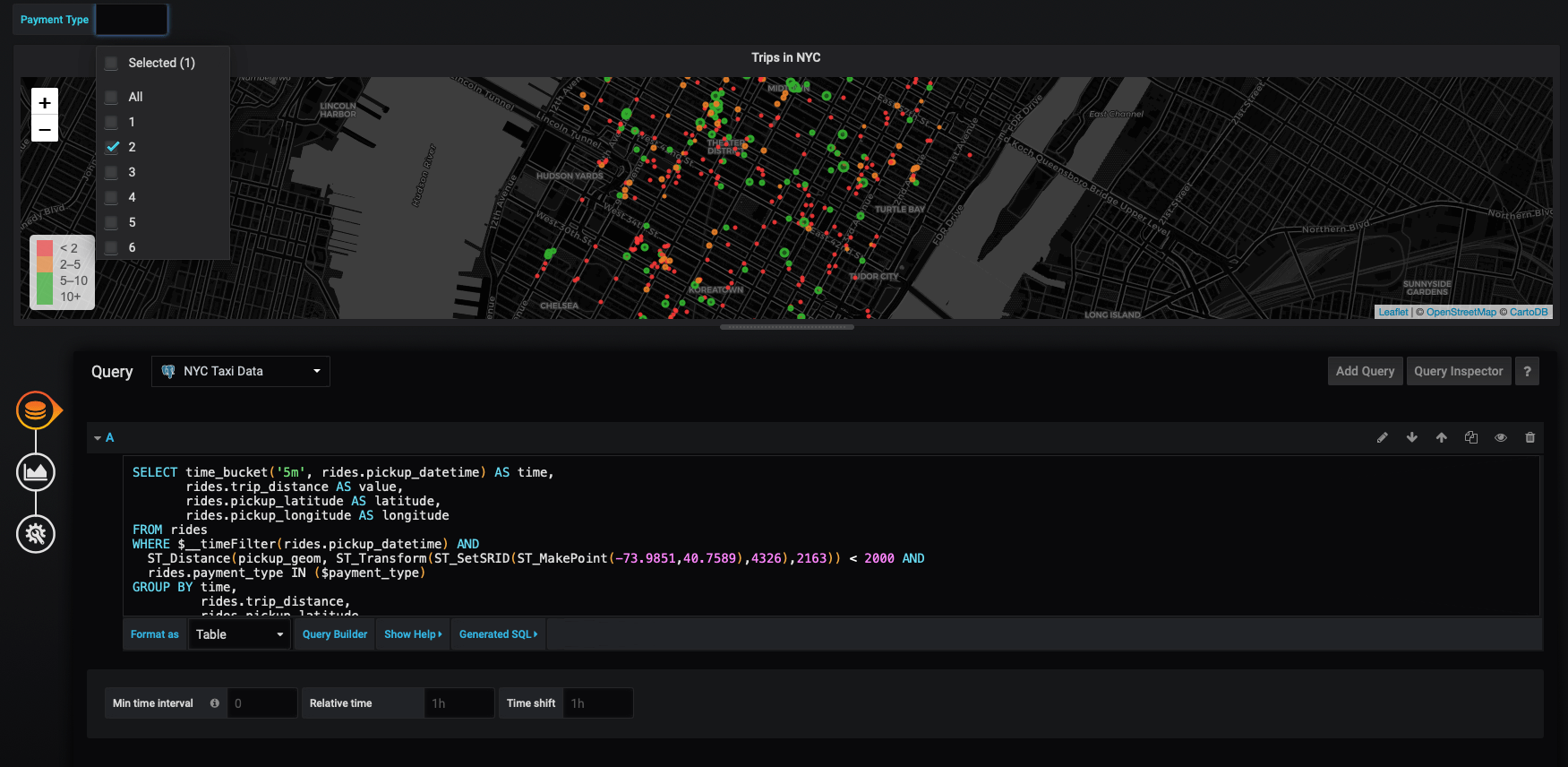Zoom out on the map
Viewport: 1568px width, 767px height.
(45, 129)
